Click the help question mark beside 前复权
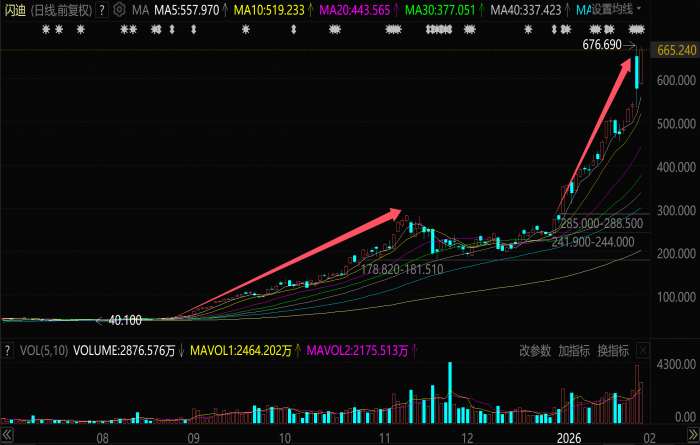The image size is (700, 445). pos(102,9)
